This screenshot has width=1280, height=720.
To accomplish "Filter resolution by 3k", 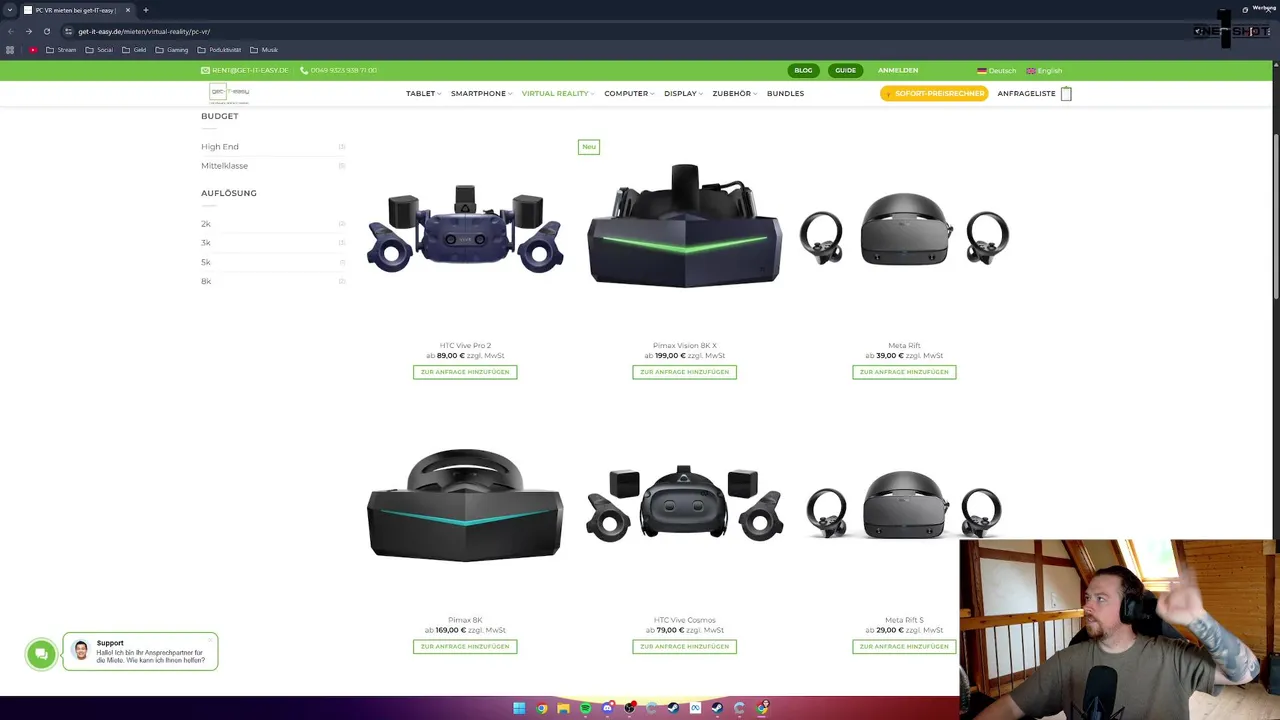I will click(x=206, y=243).
